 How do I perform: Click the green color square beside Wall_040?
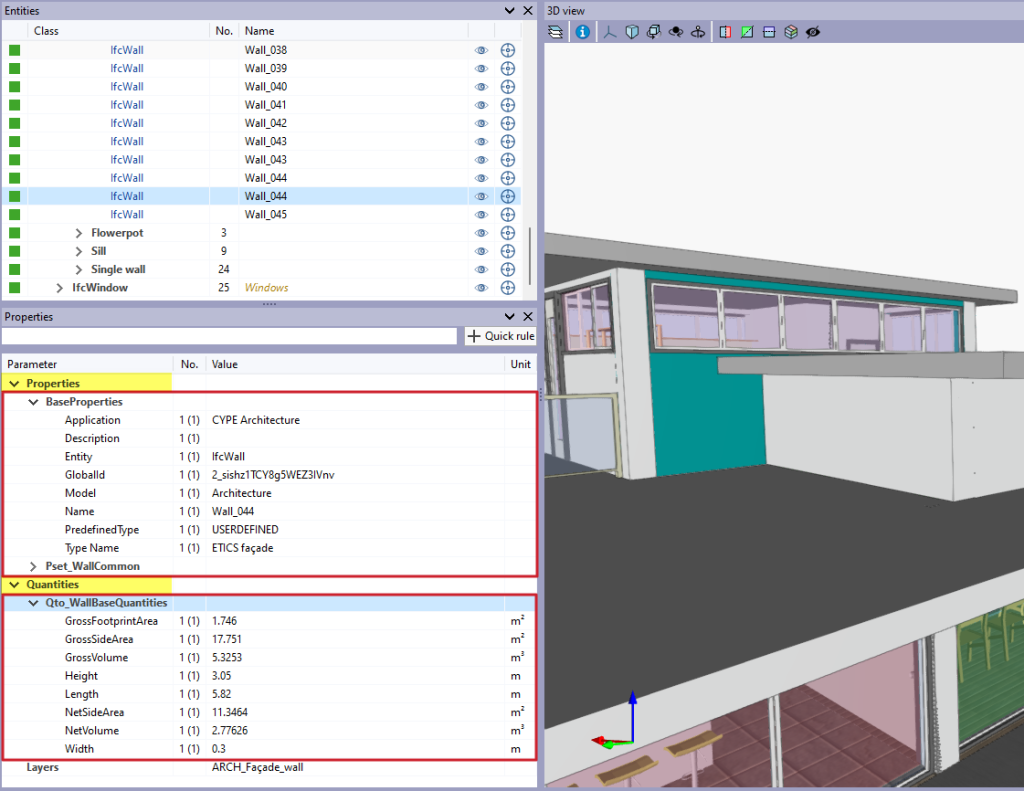click(14, 87)
